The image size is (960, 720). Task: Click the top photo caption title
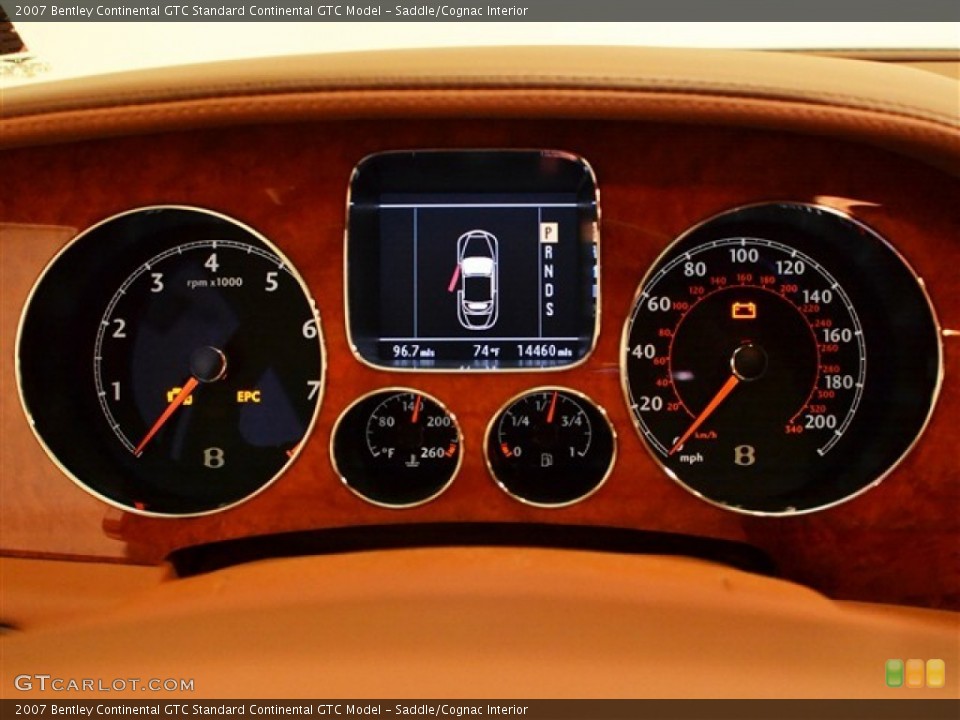271,10
